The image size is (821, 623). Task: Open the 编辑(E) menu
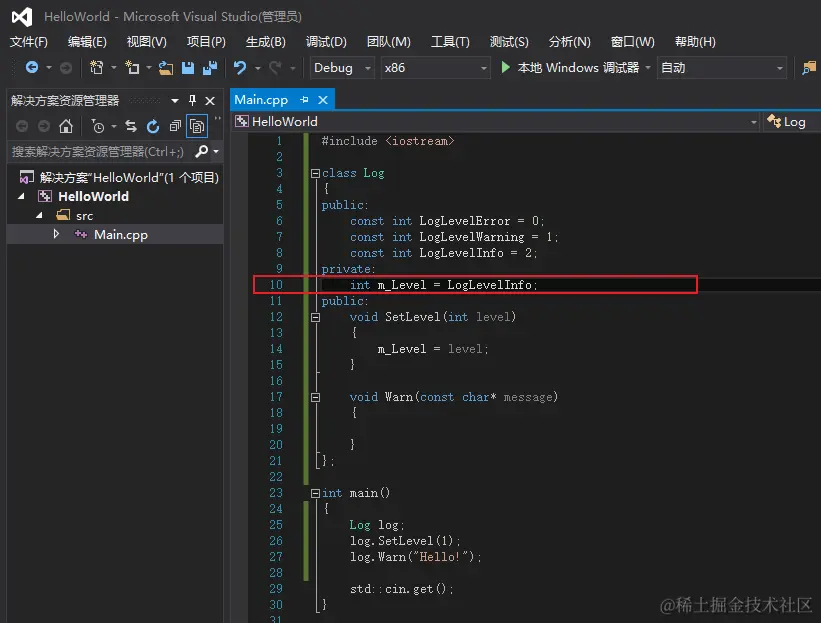pos(87,42)
